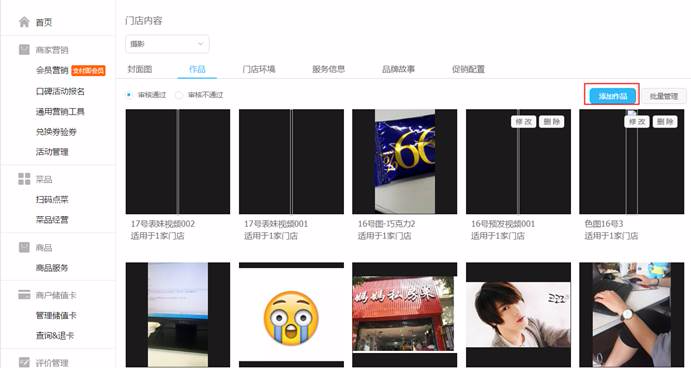Open the crying emoji thumbnail

coord(291,315)
